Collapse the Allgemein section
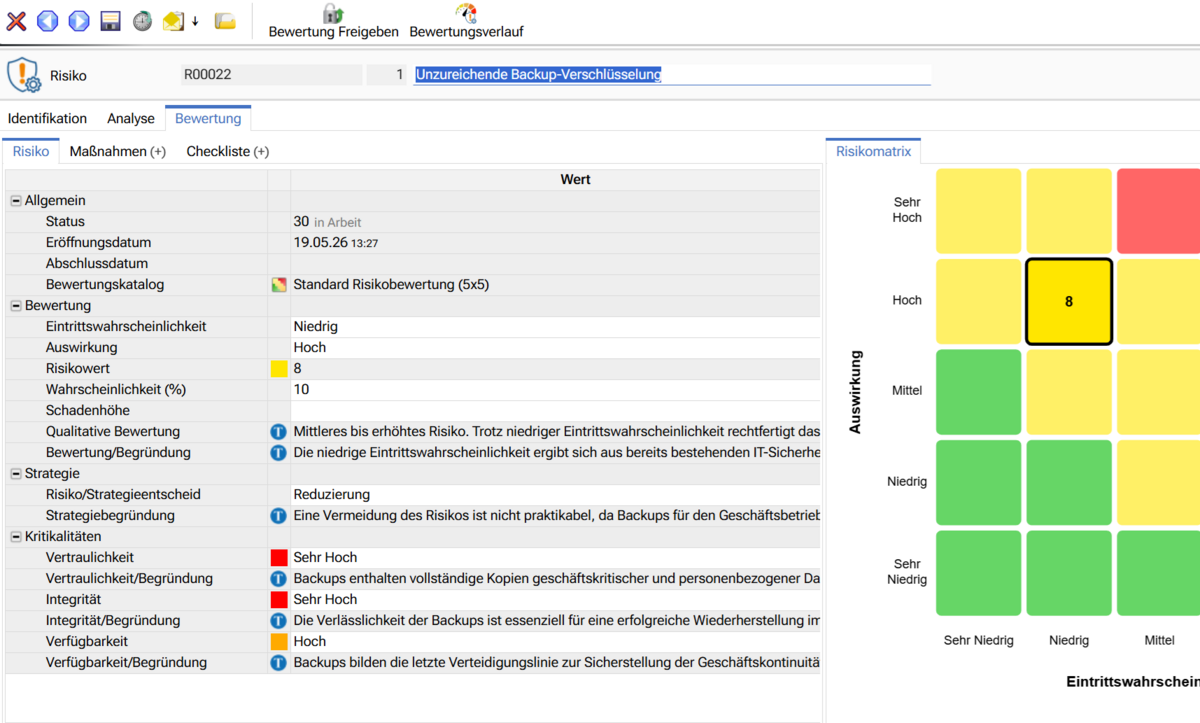This screenshot has width=1200, height=723. (x=16, y=201)
